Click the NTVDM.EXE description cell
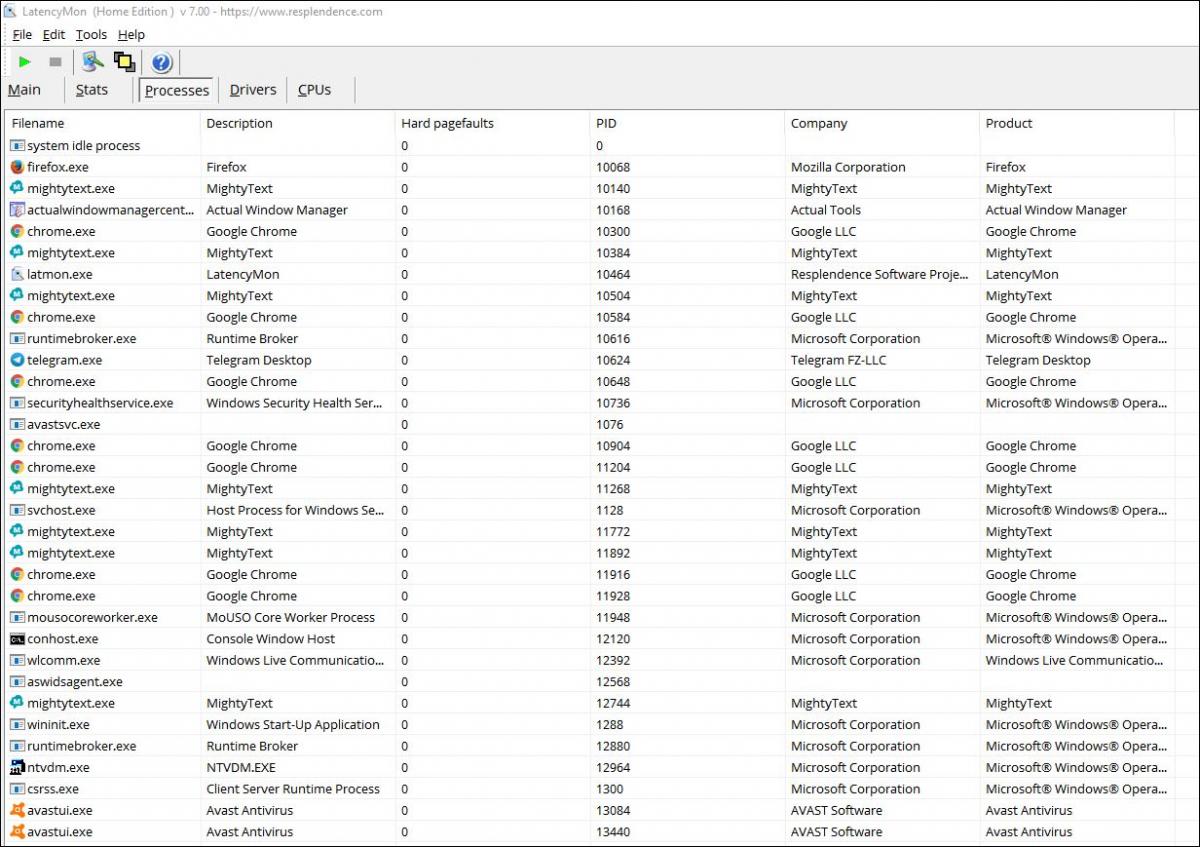Viewport: 1200px width, 847px height. pyautogui.click(x=241, y=767)
